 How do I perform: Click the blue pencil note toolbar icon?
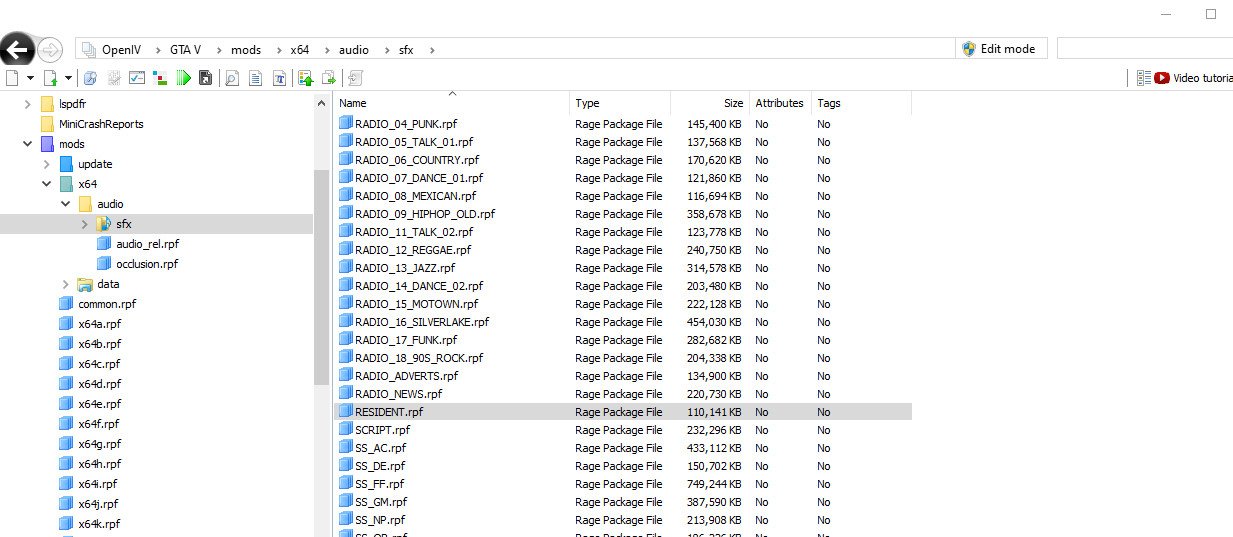click(90, 77)
